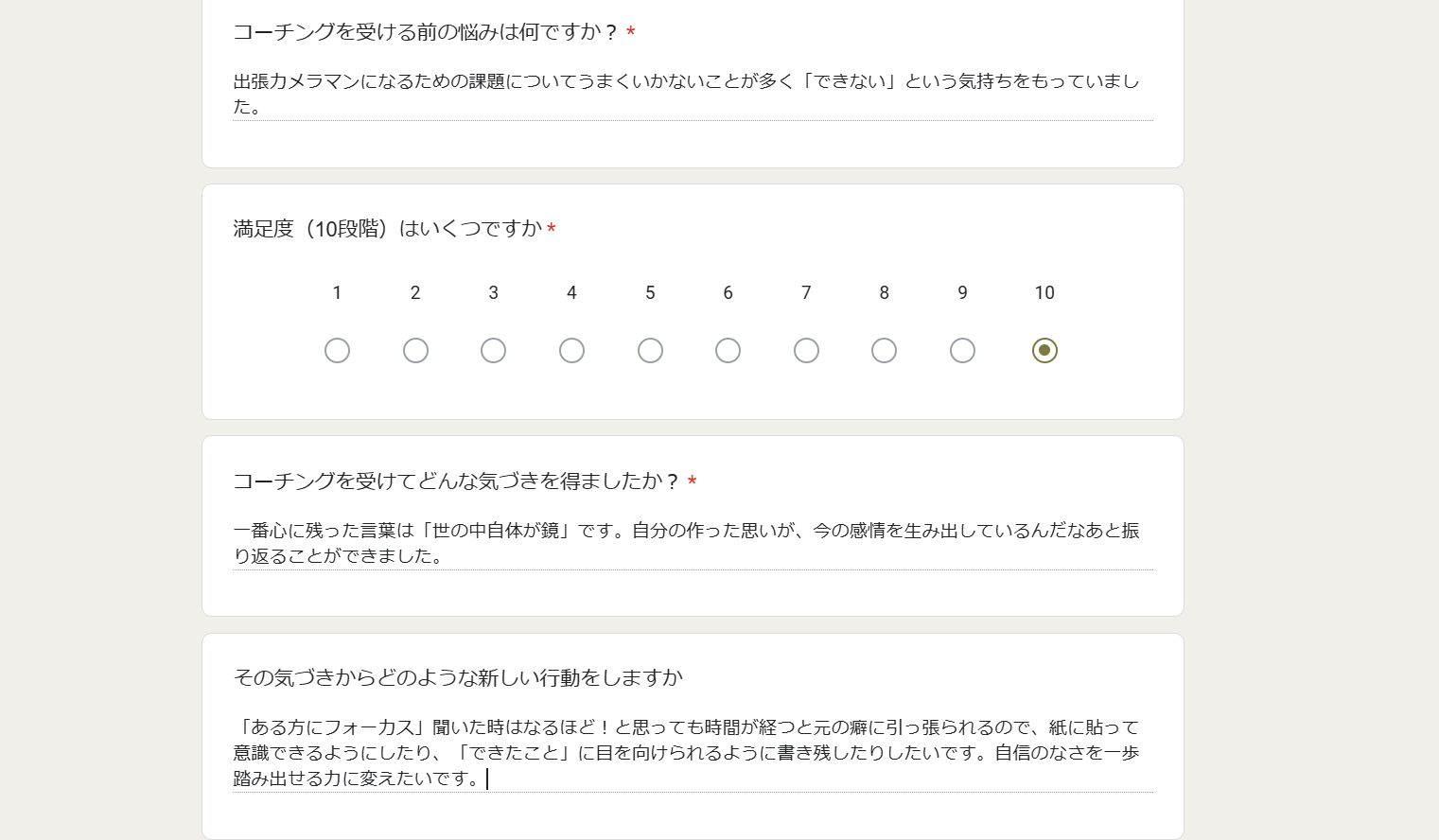Click the number 5 scale label
This screenshot has width=1439, height=840.
coord(650,293)
